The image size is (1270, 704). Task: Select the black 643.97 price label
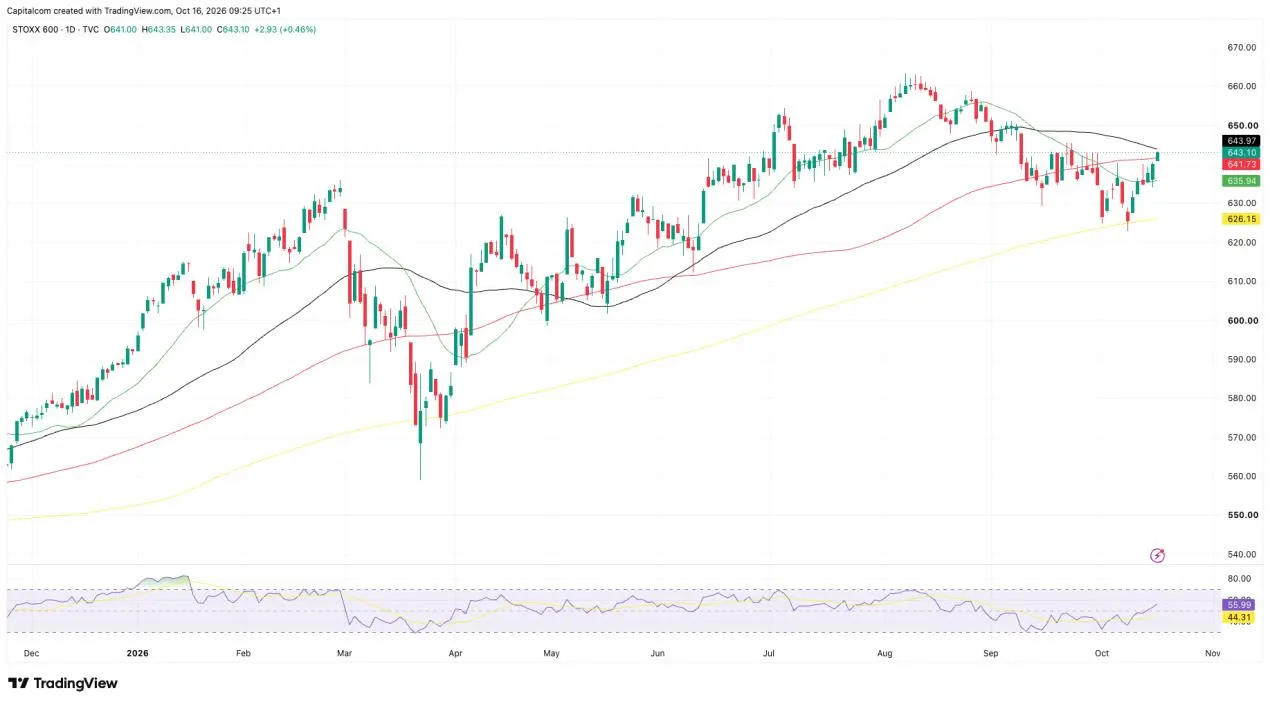point(1240,140)
